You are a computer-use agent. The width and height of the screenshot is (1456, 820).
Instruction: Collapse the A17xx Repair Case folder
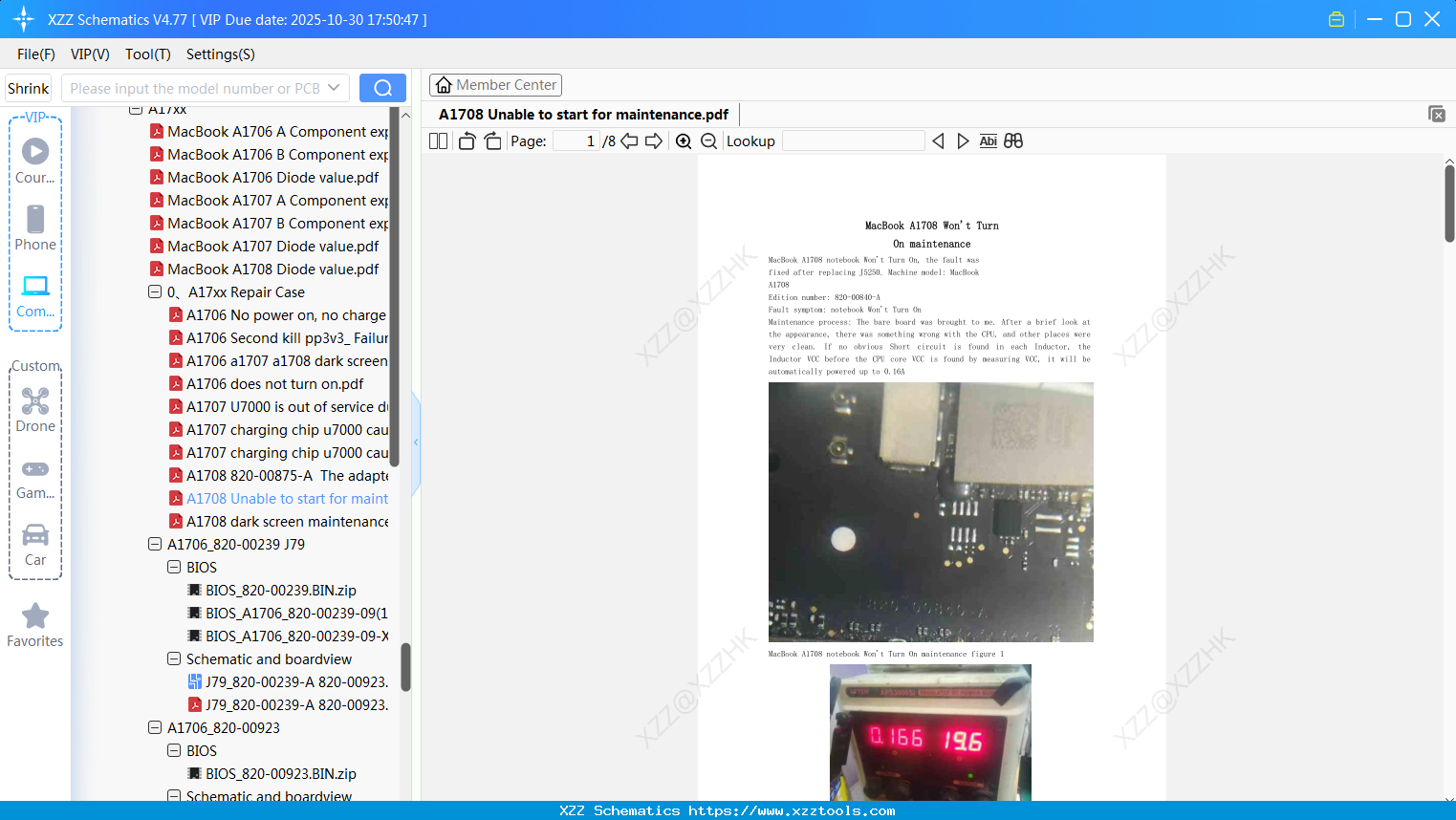(x=155, y=292)
